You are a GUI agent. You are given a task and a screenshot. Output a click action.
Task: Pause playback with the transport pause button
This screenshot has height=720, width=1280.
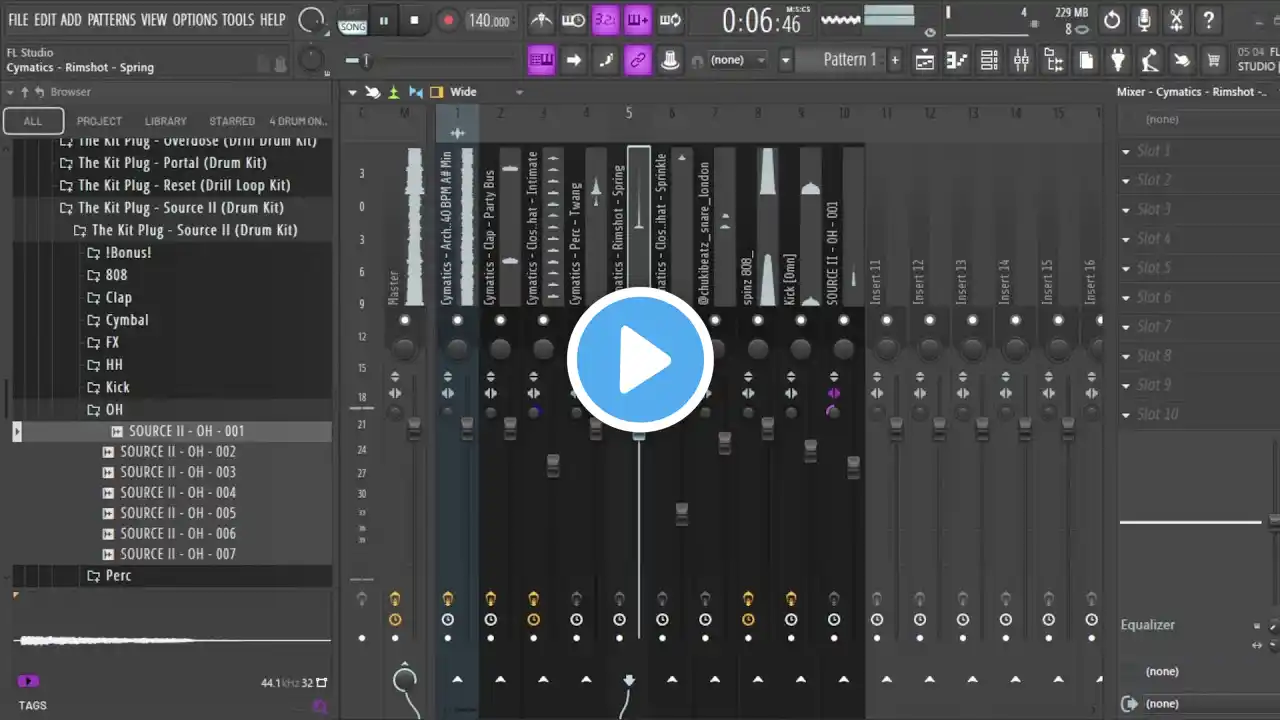coord(383,20)
